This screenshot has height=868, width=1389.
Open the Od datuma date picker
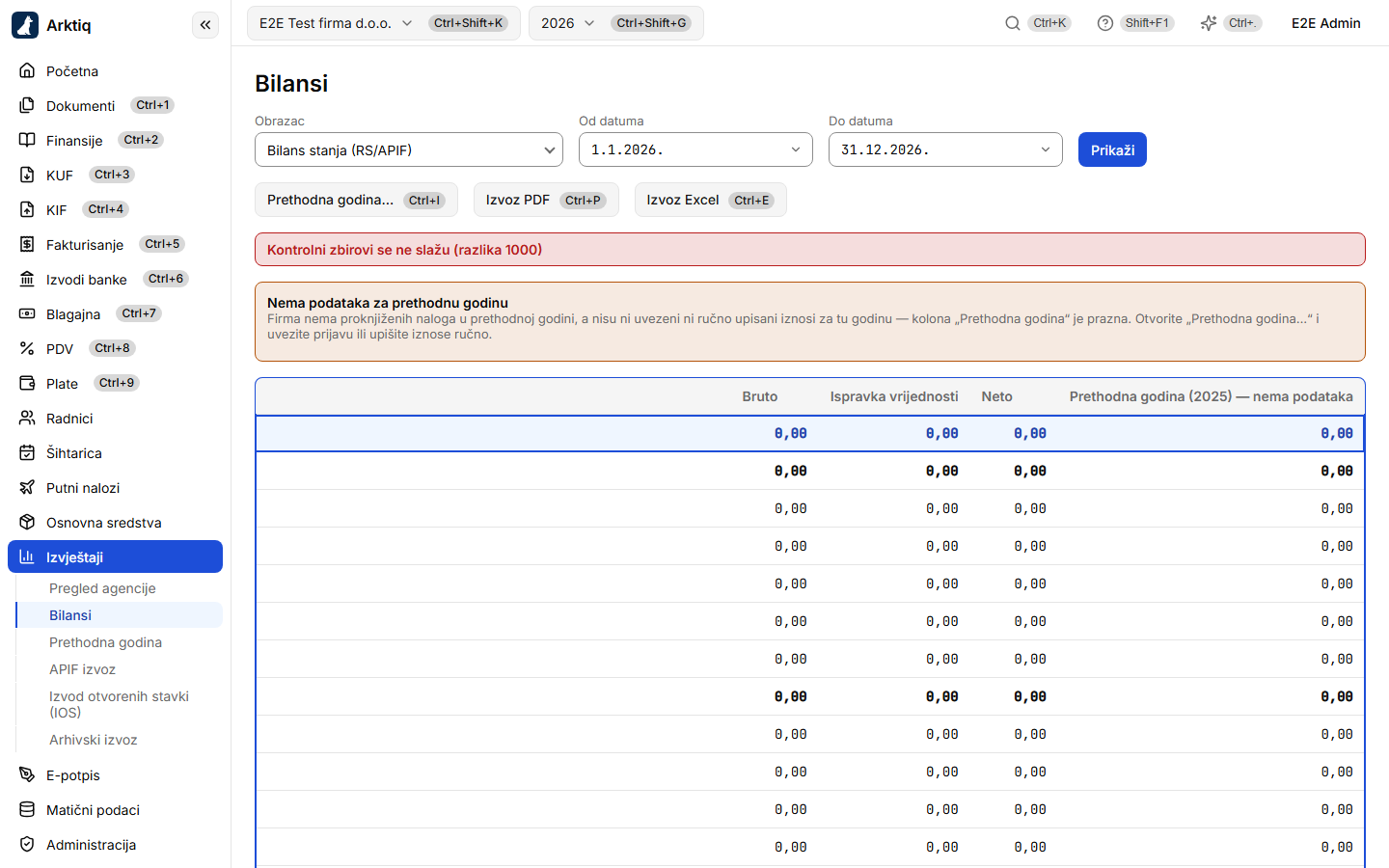695,149
